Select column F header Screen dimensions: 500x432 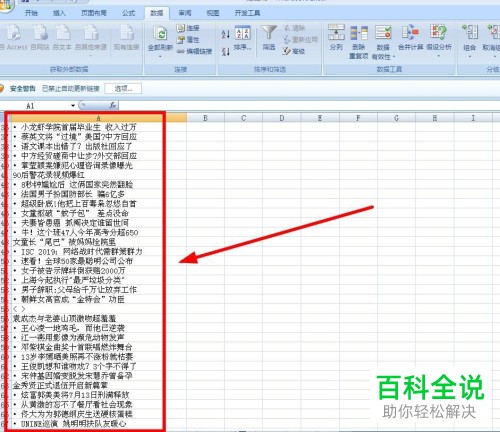pos(358,118)
